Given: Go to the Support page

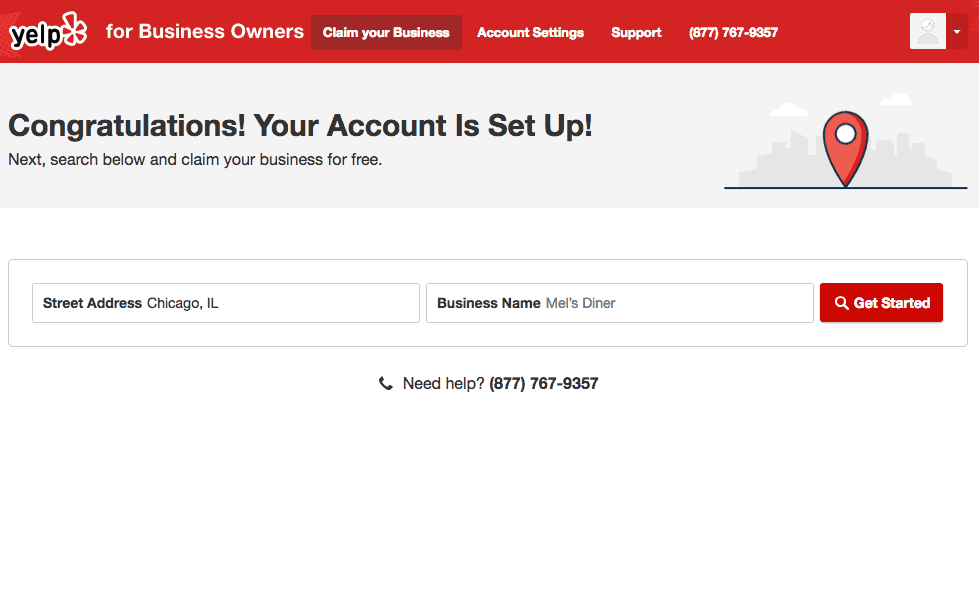Looking at the screenshot, I should [636, 32].
